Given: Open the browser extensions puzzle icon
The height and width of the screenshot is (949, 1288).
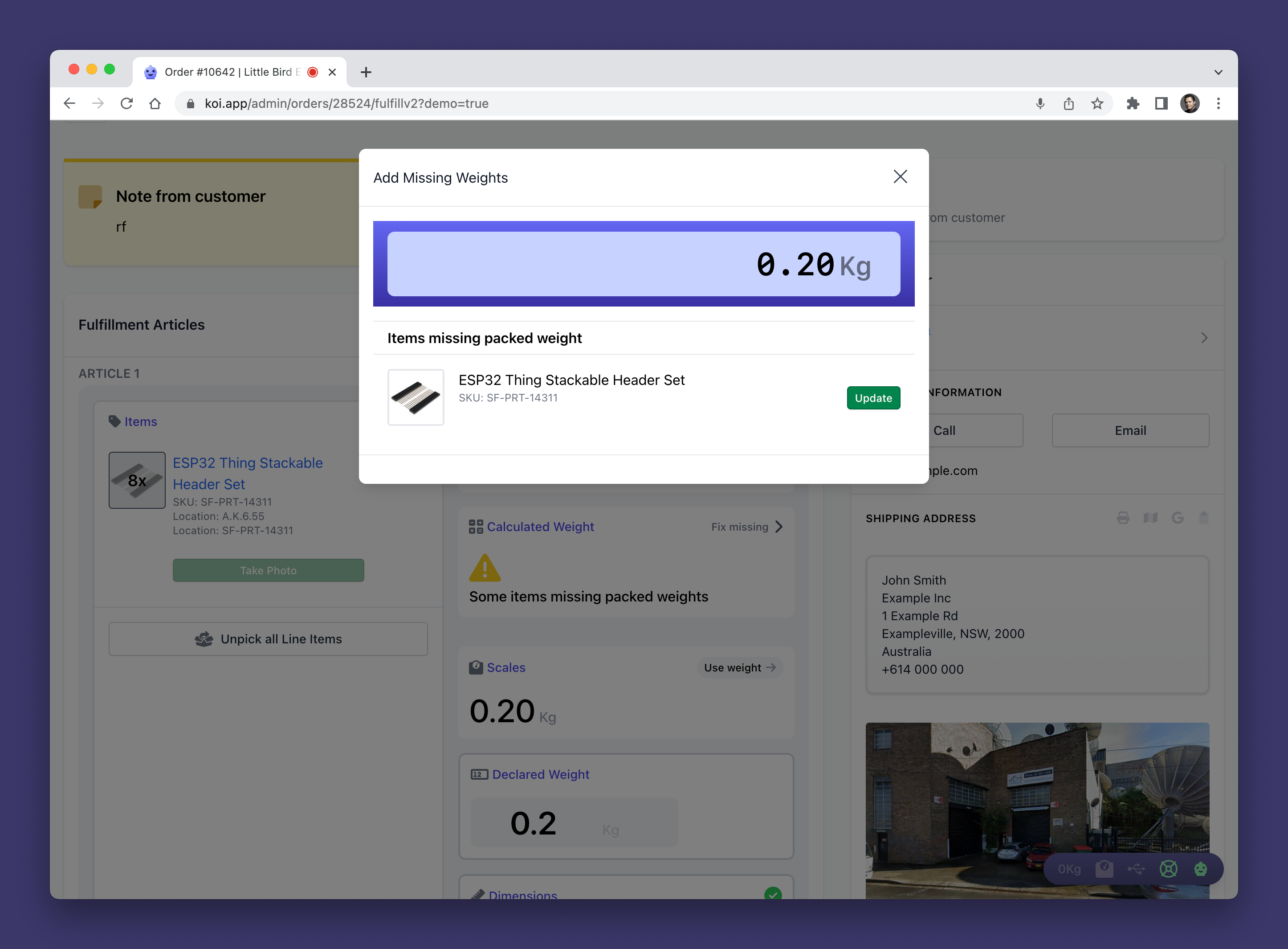Looking at the screenshot, I should click(x=1133, y=103).
